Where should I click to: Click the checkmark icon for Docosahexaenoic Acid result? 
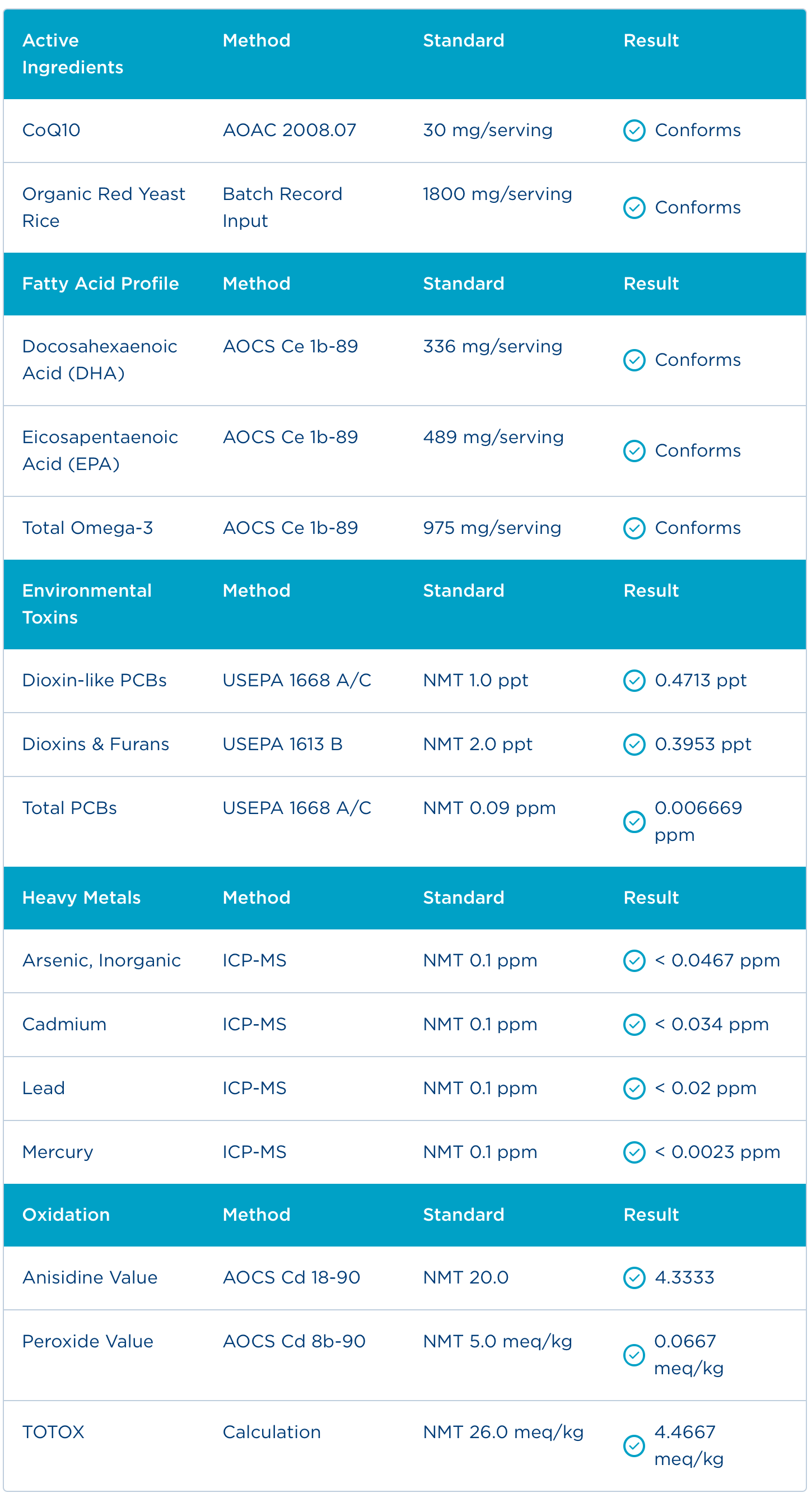tap(633, 360)
